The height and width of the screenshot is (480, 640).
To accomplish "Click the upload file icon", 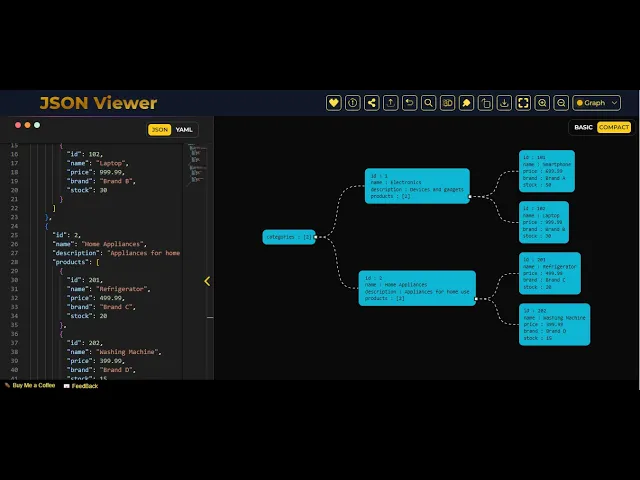I will (391, 103).
